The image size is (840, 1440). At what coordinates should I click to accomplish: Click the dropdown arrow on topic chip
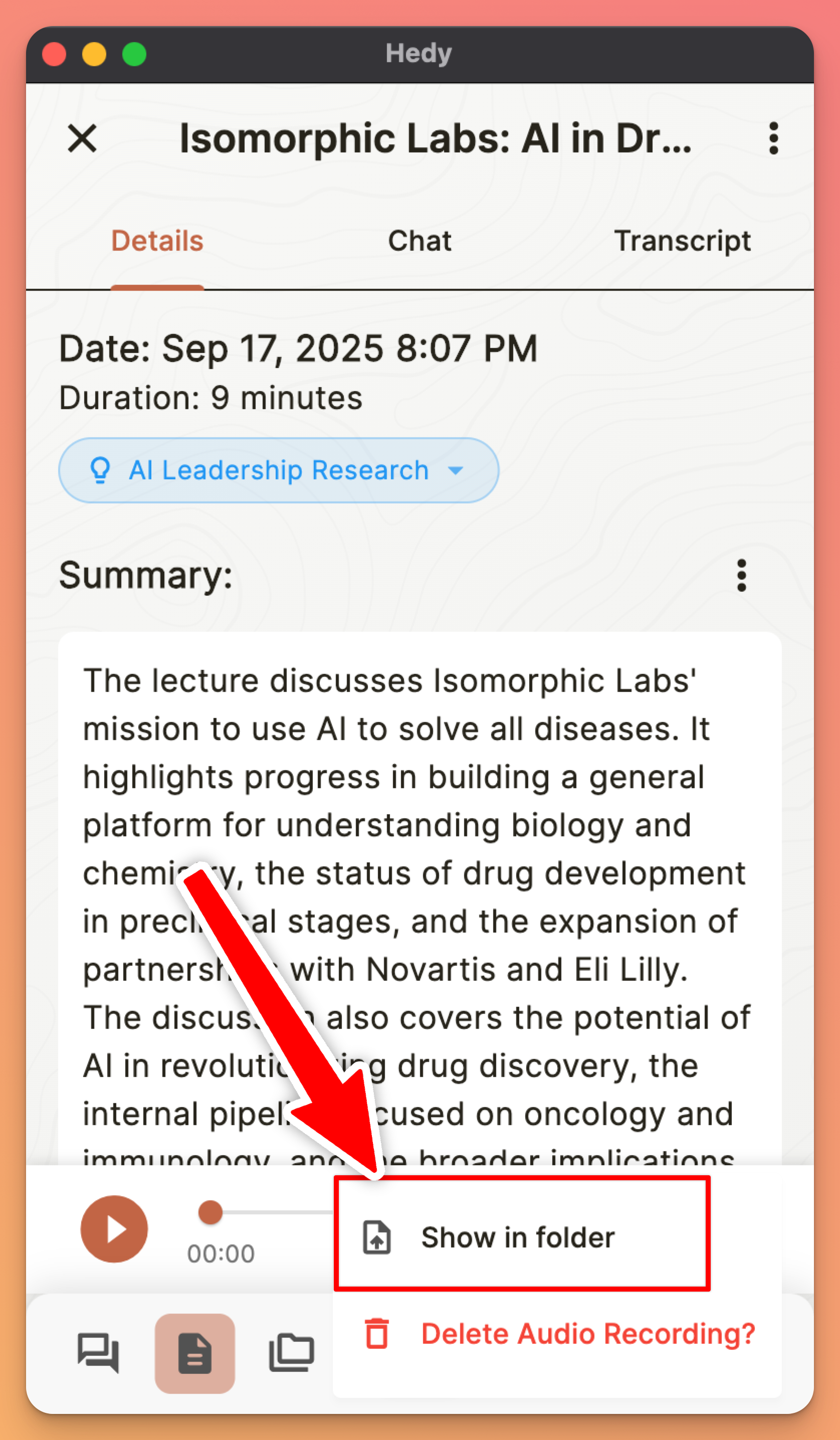tap(456, 470)
